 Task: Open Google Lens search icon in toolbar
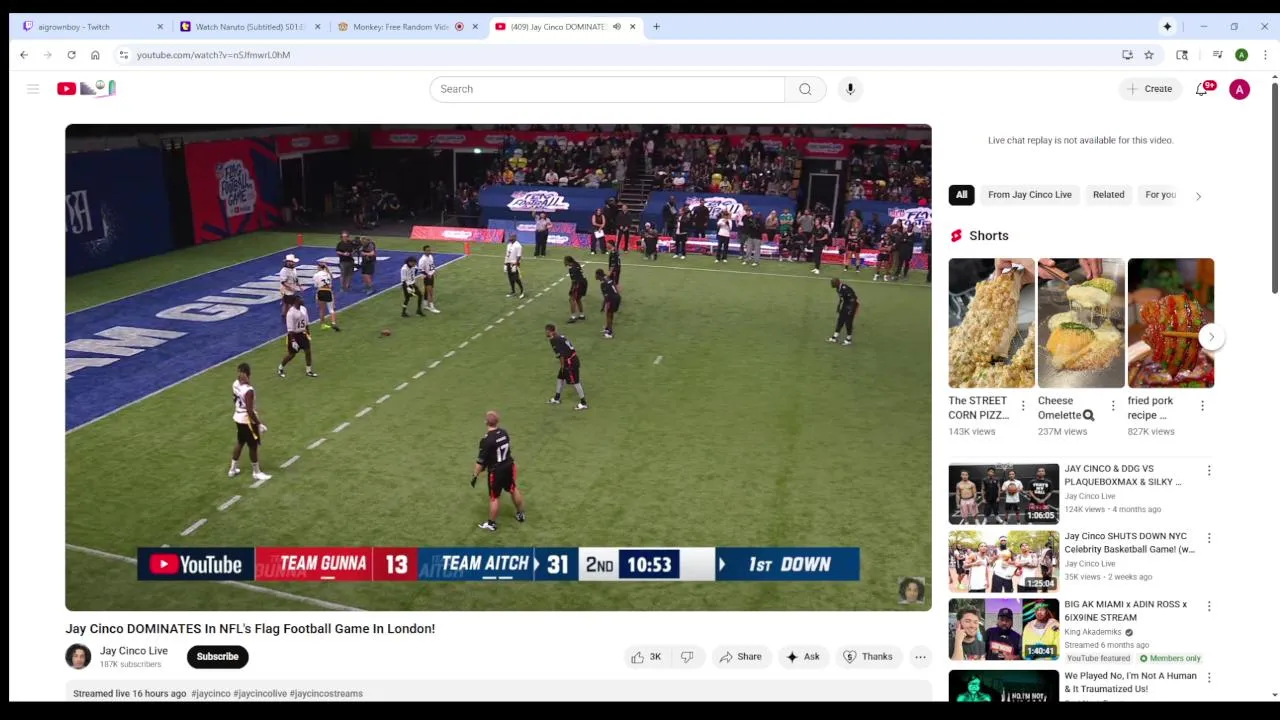[1182, 55]
